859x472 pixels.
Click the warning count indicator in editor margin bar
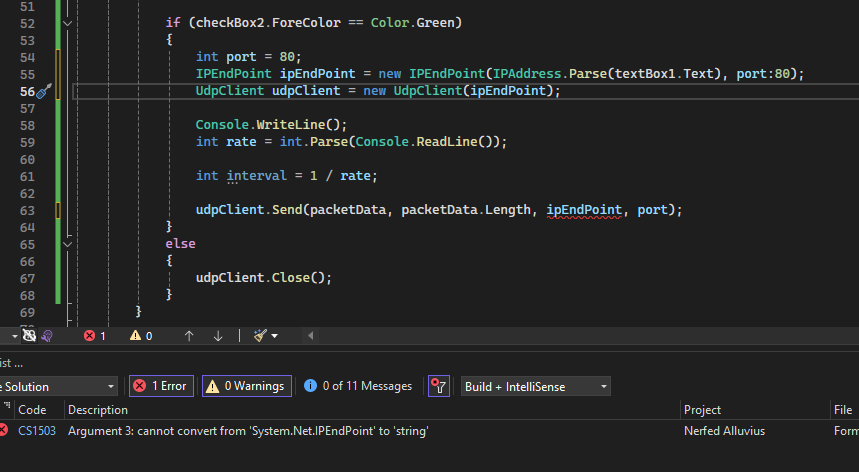click(141, 336)
